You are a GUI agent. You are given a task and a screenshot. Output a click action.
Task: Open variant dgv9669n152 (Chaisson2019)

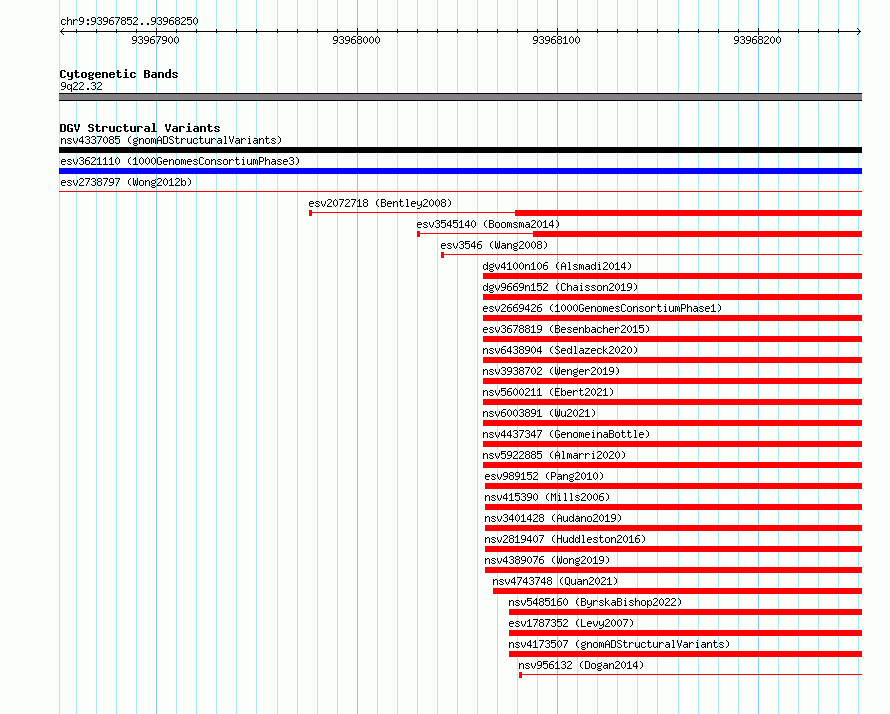(x=560, y=287)
